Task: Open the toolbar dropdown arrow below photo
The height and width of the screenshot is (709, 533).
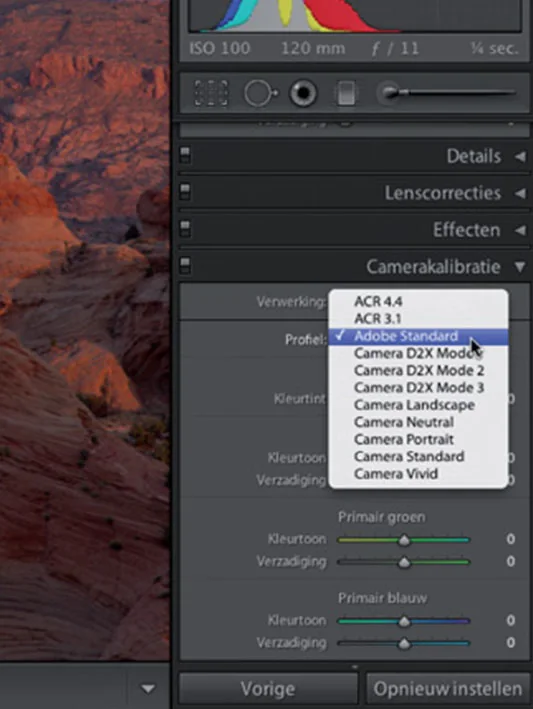Action: pyautogui.click(x=148, y=689)
